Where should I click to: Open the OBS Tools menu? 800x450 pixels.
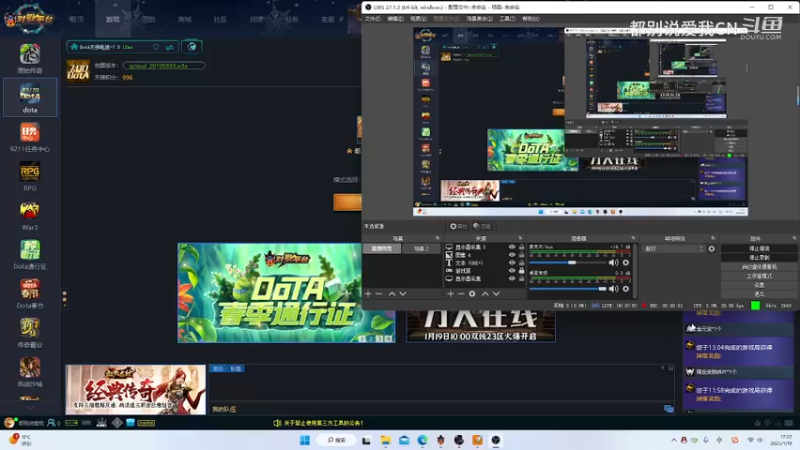click(x=507, y=19)
